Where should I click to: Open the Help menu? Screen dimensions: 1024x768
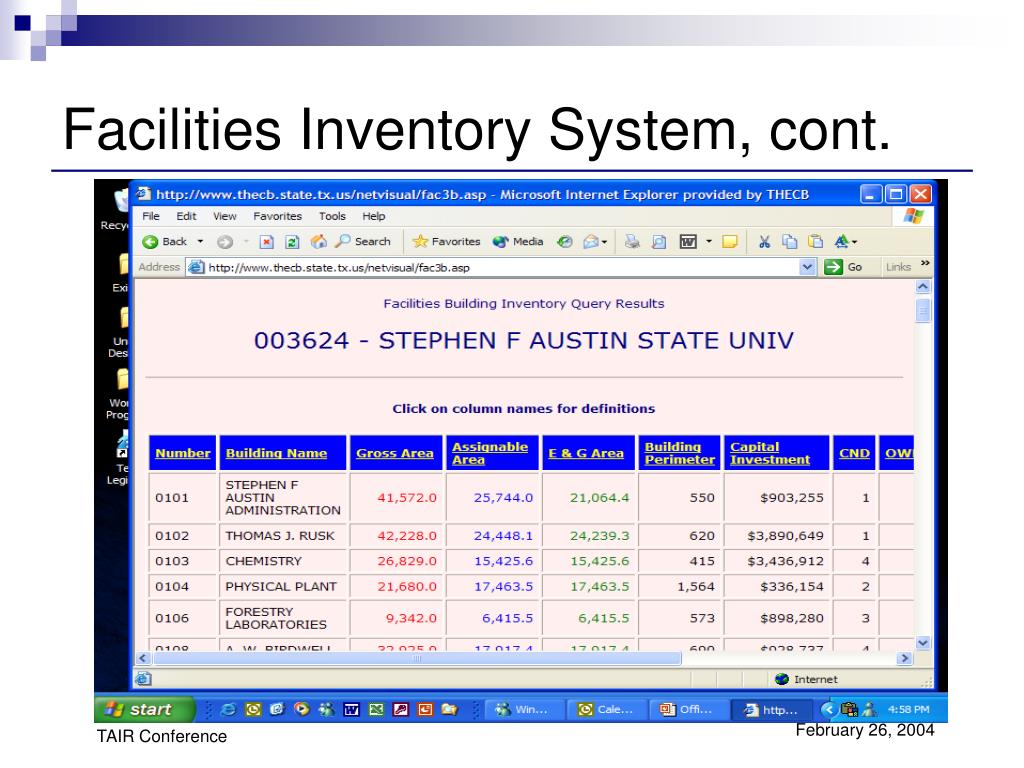(374, 216)
